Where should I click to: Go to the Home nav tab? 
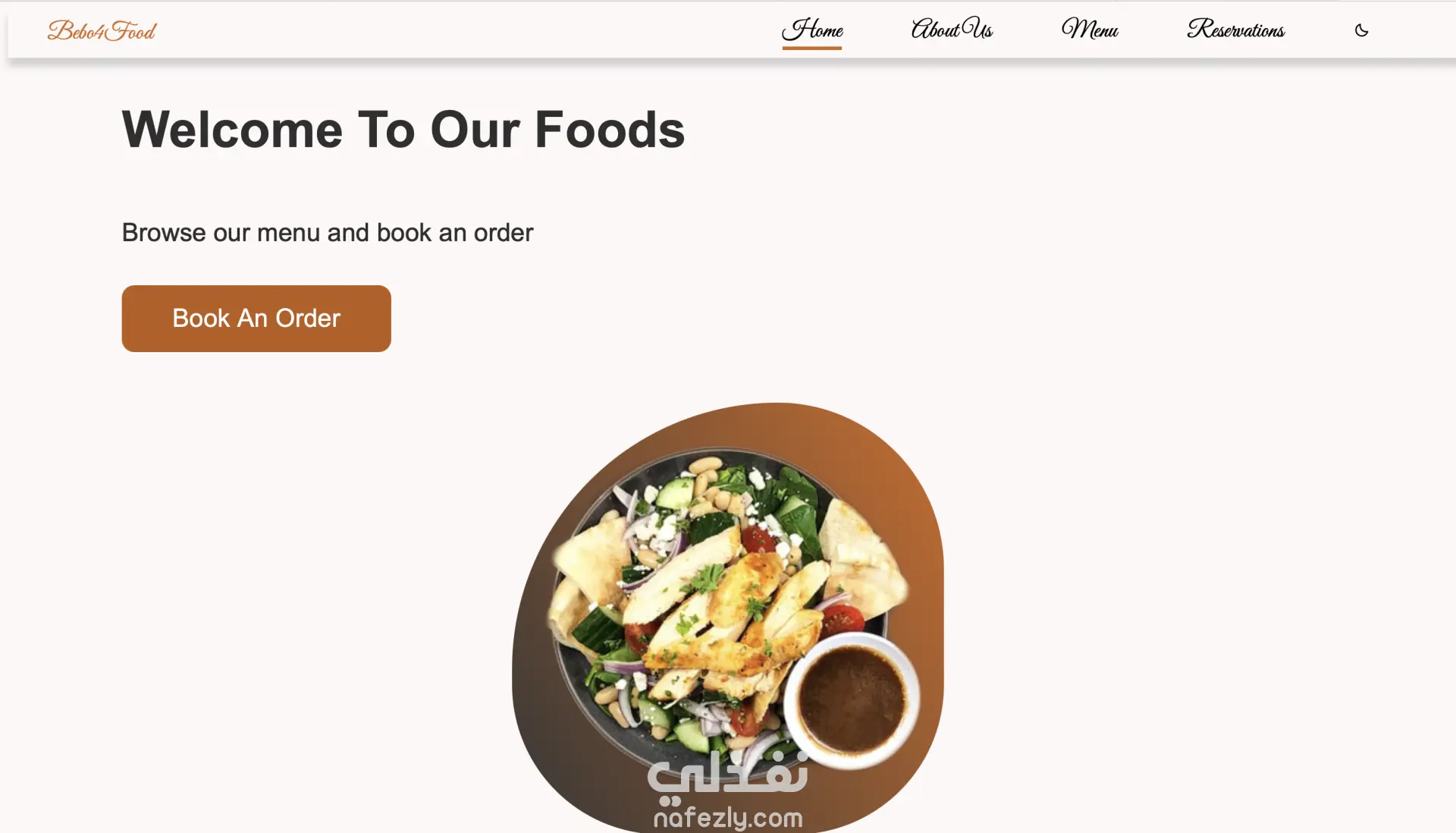(x=812, y=30)
